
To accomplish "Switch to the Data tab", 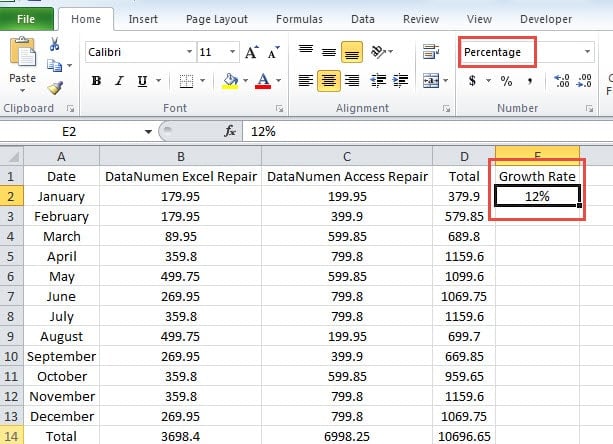I will point(363,19).
